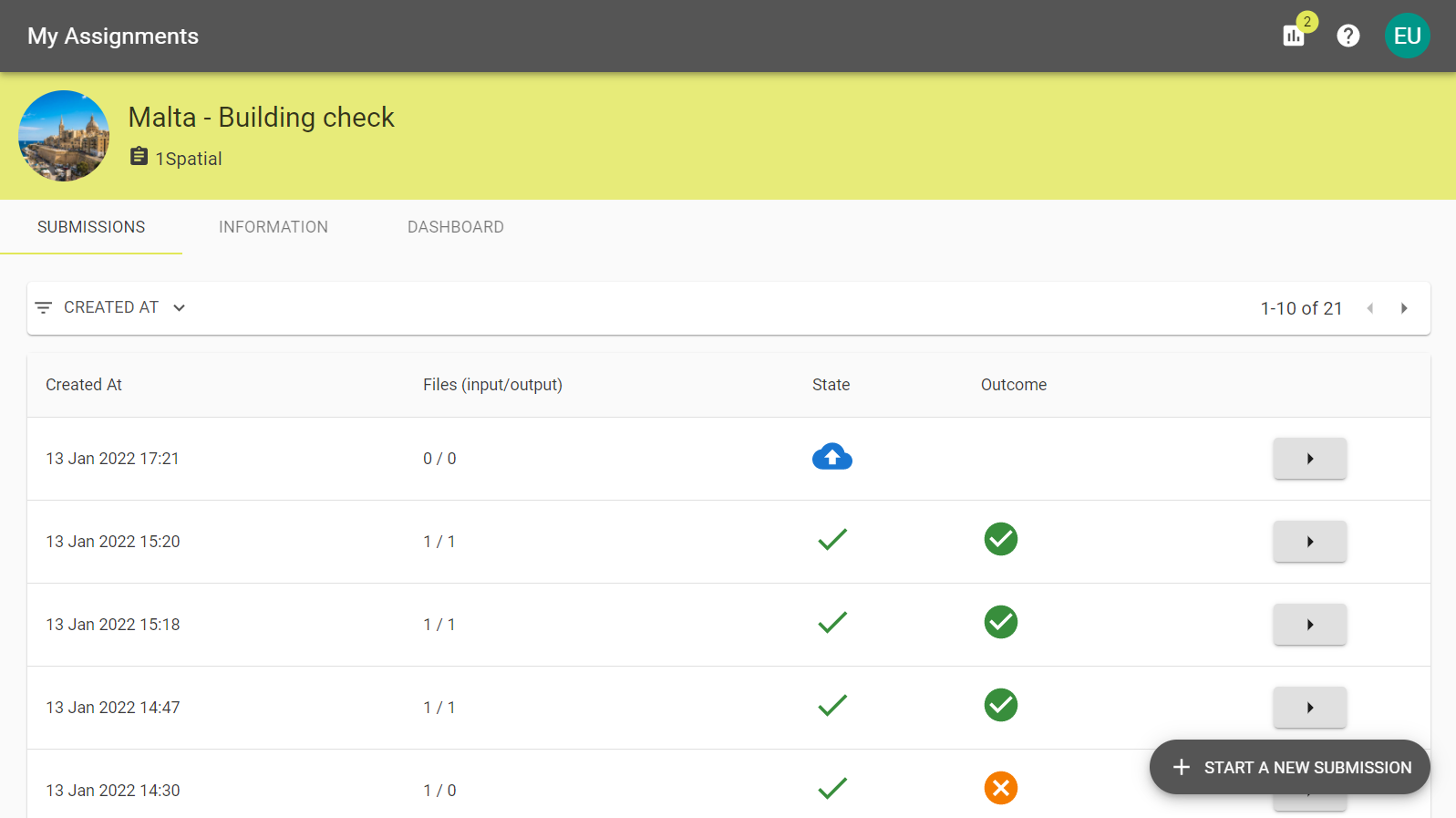1456x818 pixels.
Task: Expand the Created At sort dropdown
Action: (180, 308)
